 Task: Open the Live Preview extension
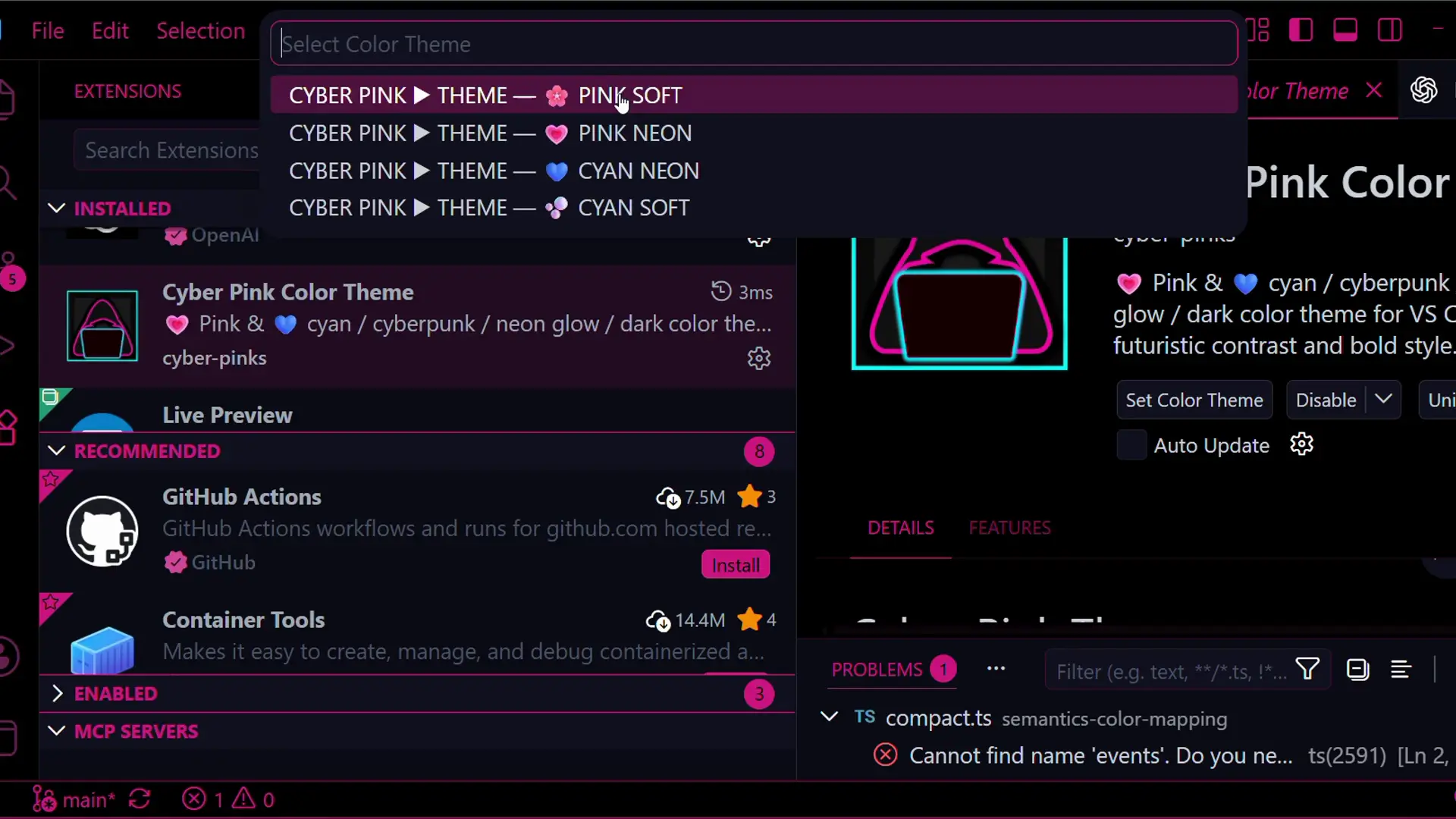(417, 410)
